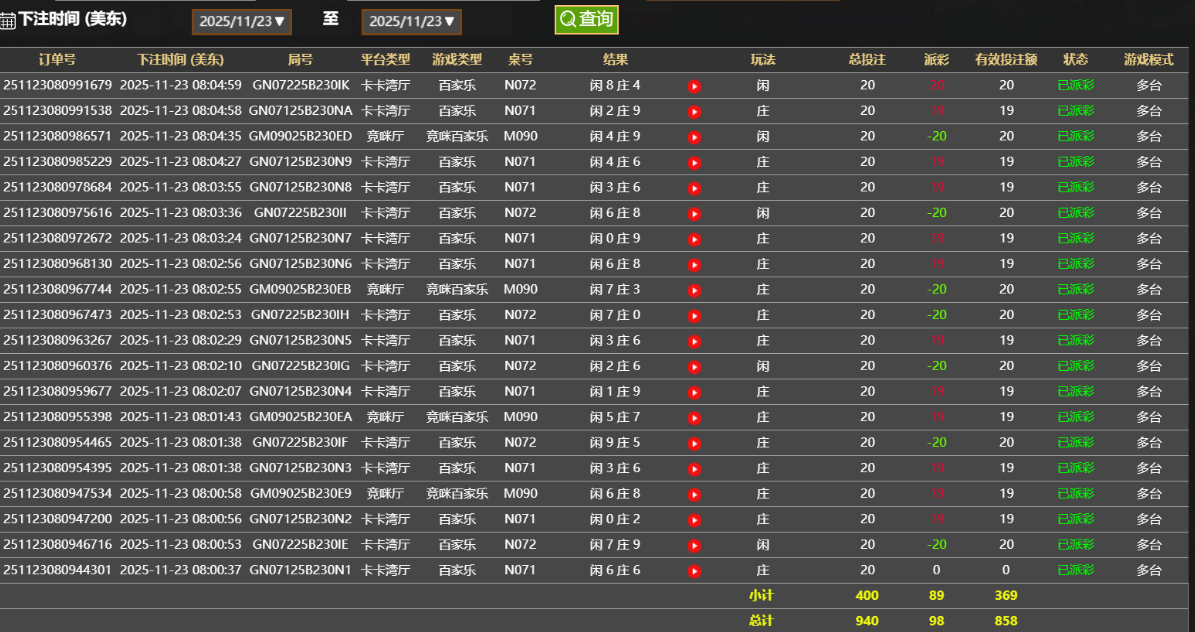Click the 派彩 column header
1195x632 pixels.
tap(936, 59)
